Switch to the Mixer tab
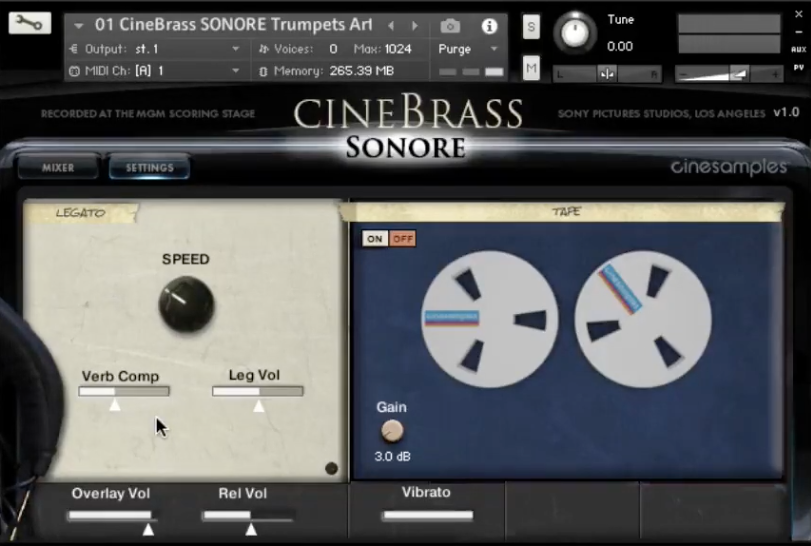Viewport: 811px width, 546px height. [58, 168]
